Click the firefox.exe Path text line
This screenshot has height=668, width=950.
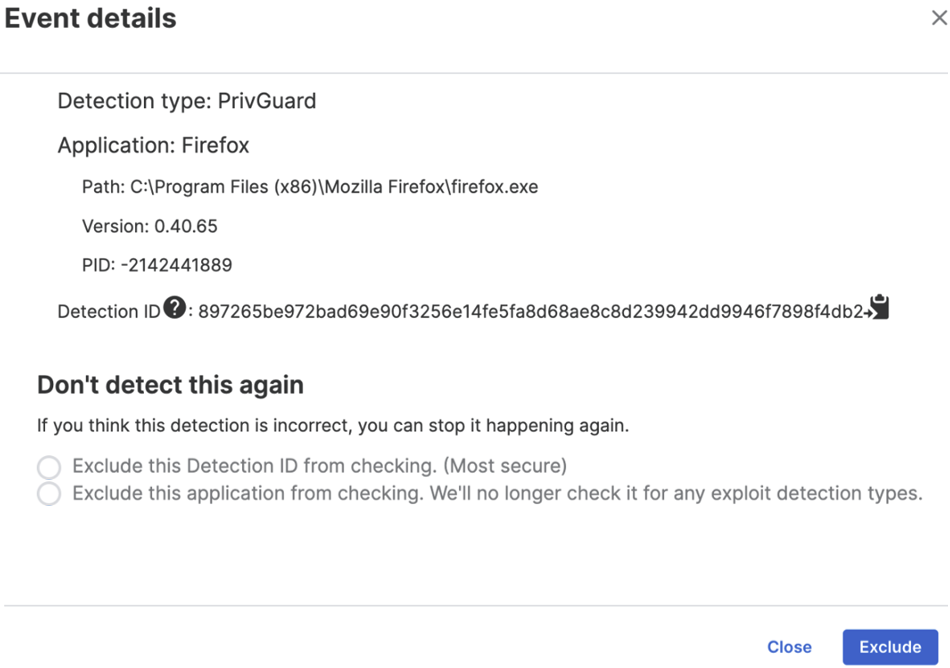pos(310,187)
